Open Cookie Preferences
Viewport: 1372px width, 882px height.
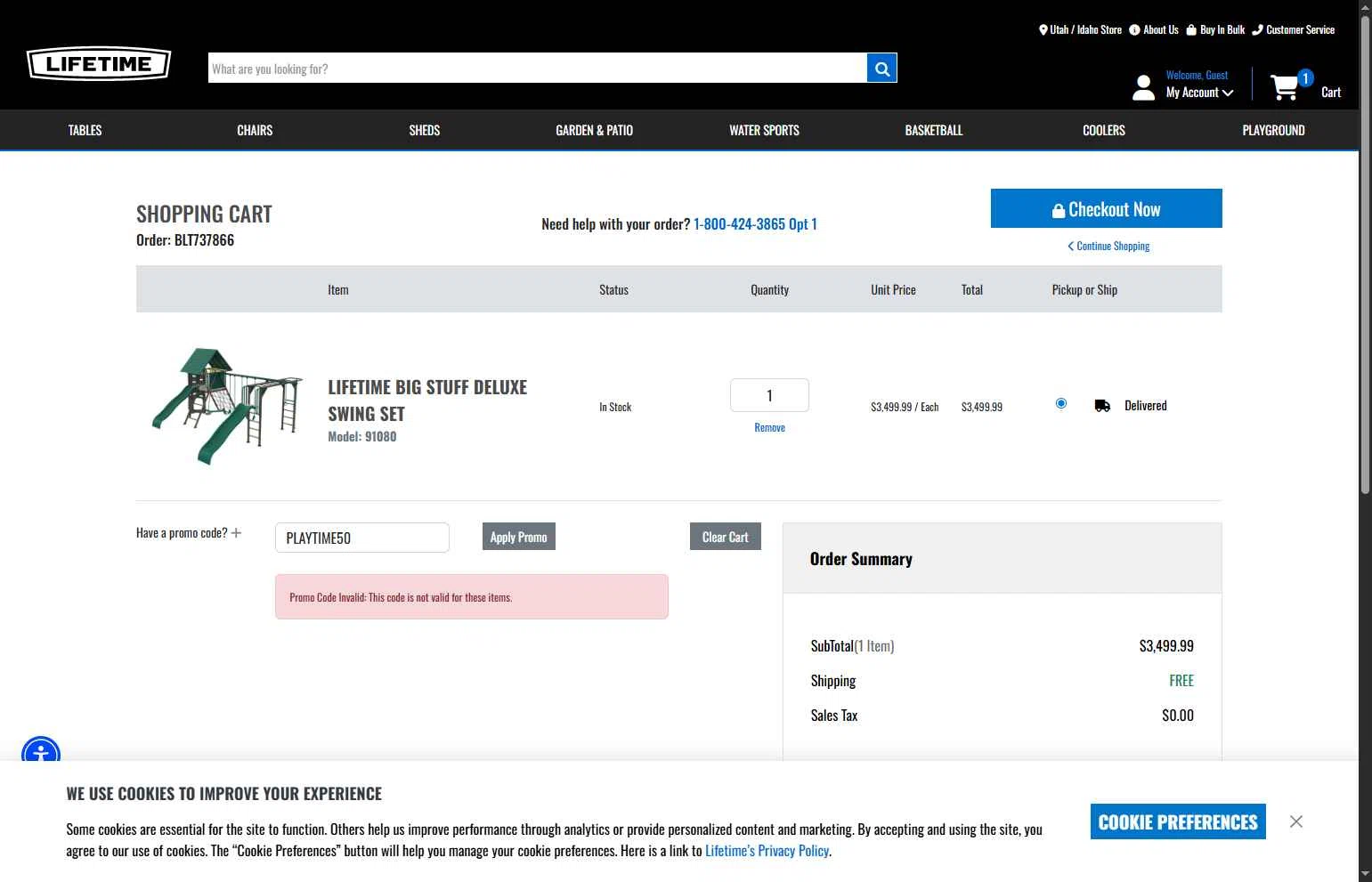pos(1178,821)
